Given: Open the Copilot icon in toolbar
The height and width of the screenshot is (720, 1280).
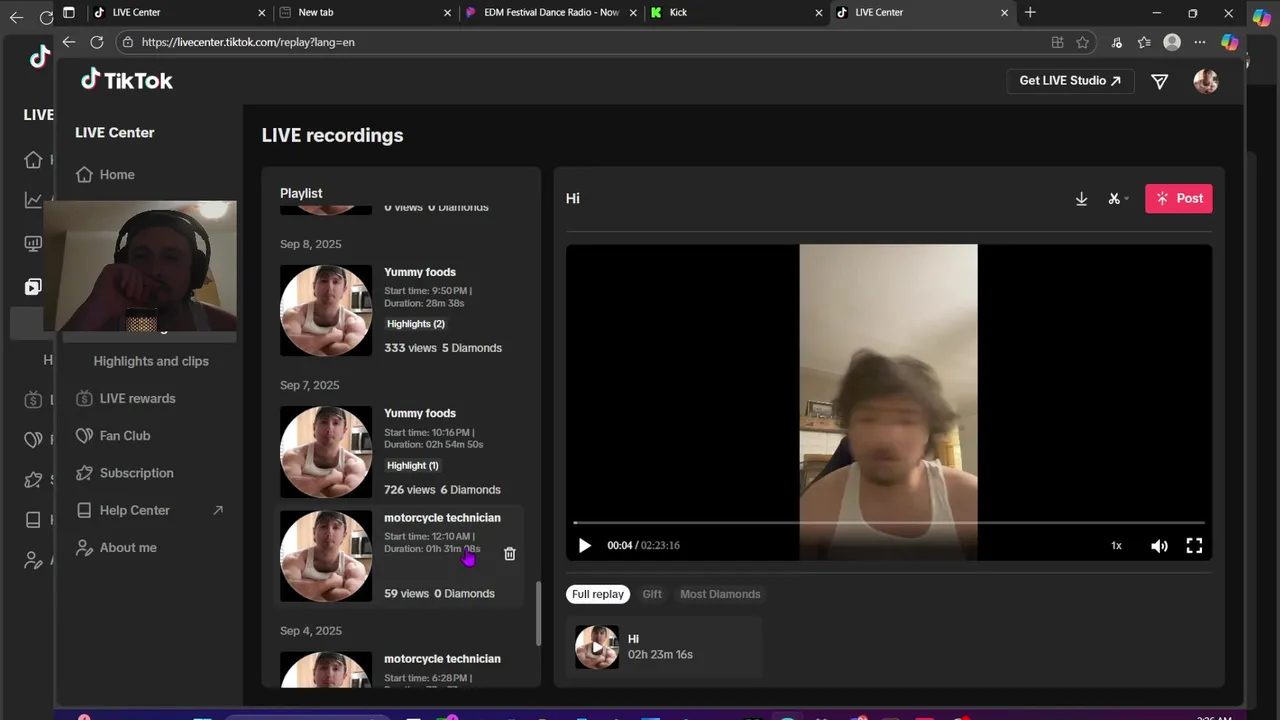Looking at the screenshot, I should [1230, 42].
